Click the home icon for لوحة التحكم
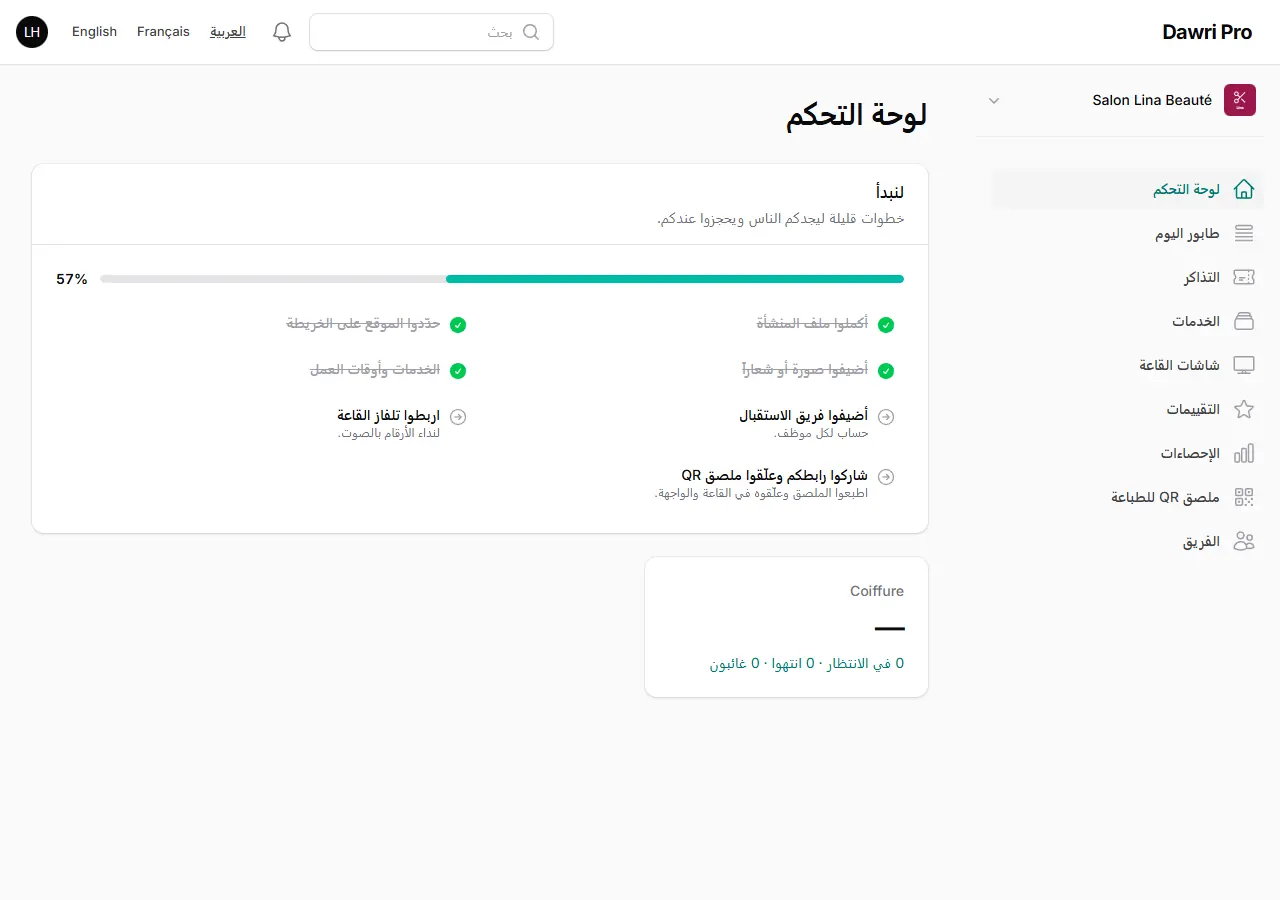Image resolution: width=1280 pixels, height=900 pixels. pyautogui.click(x=1244, y=189)
